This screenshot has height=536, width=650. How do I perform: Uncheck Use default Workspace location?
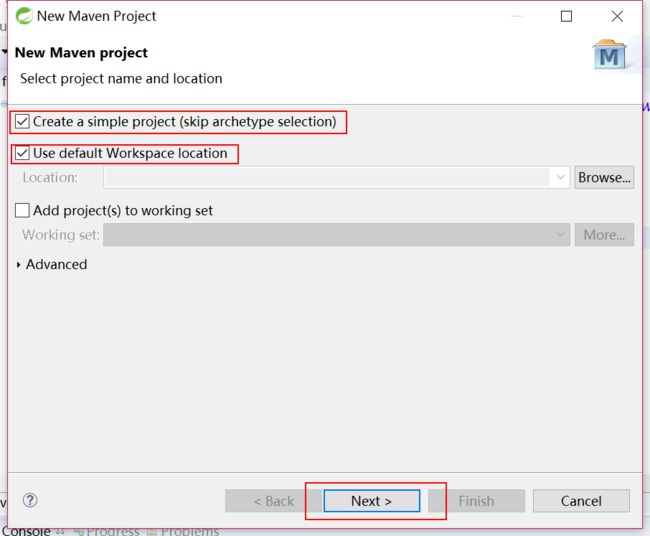22,153
